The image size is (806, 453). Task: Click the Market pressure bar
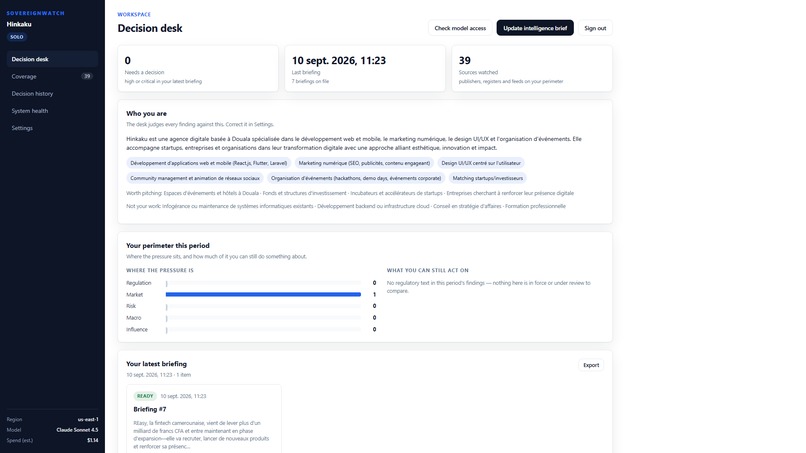click(x=263, y=295)
